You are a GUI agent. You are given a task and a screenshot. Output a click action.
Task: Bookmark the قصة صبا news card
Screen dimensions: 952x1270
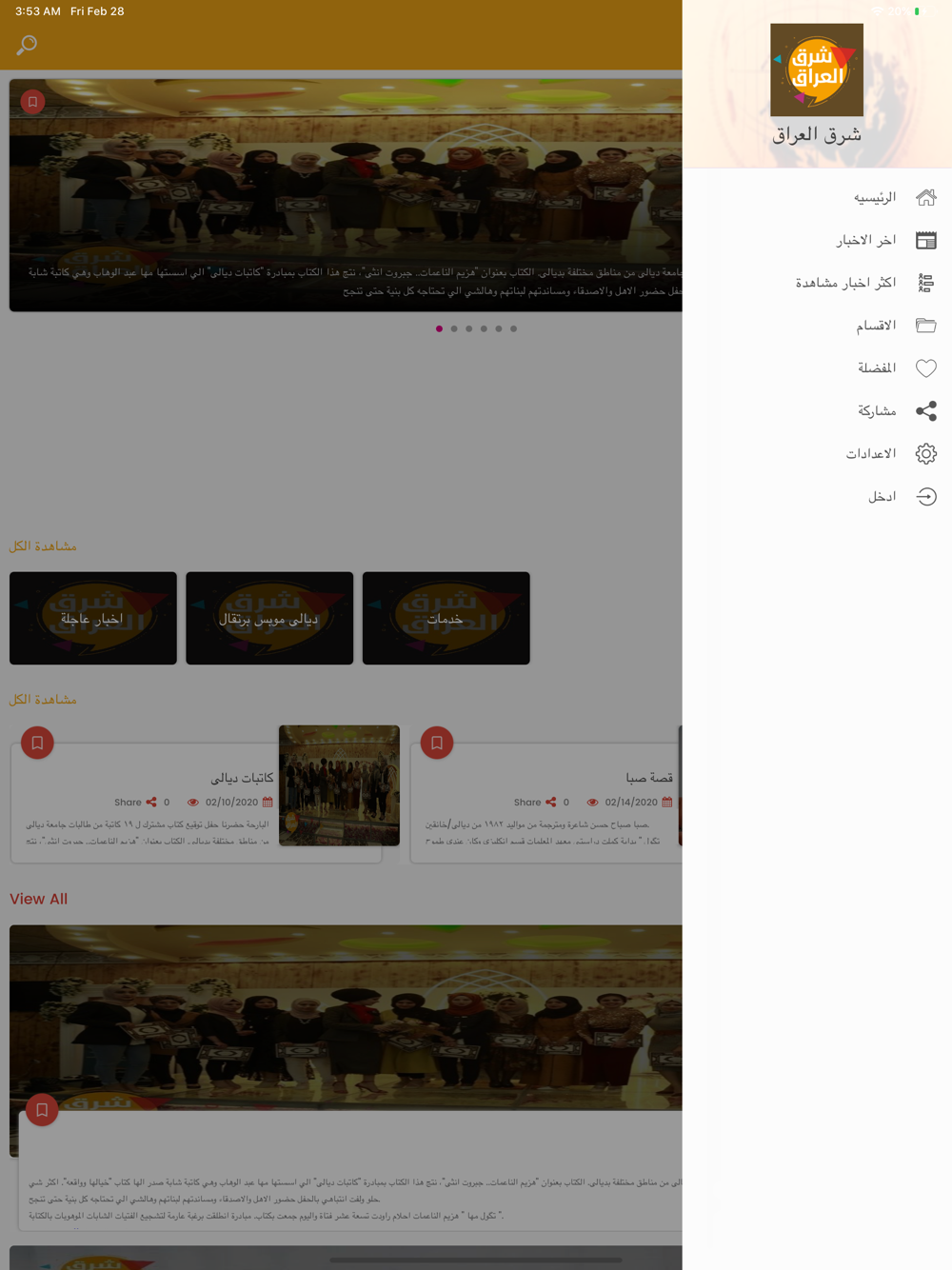click(x=437, y=743)
